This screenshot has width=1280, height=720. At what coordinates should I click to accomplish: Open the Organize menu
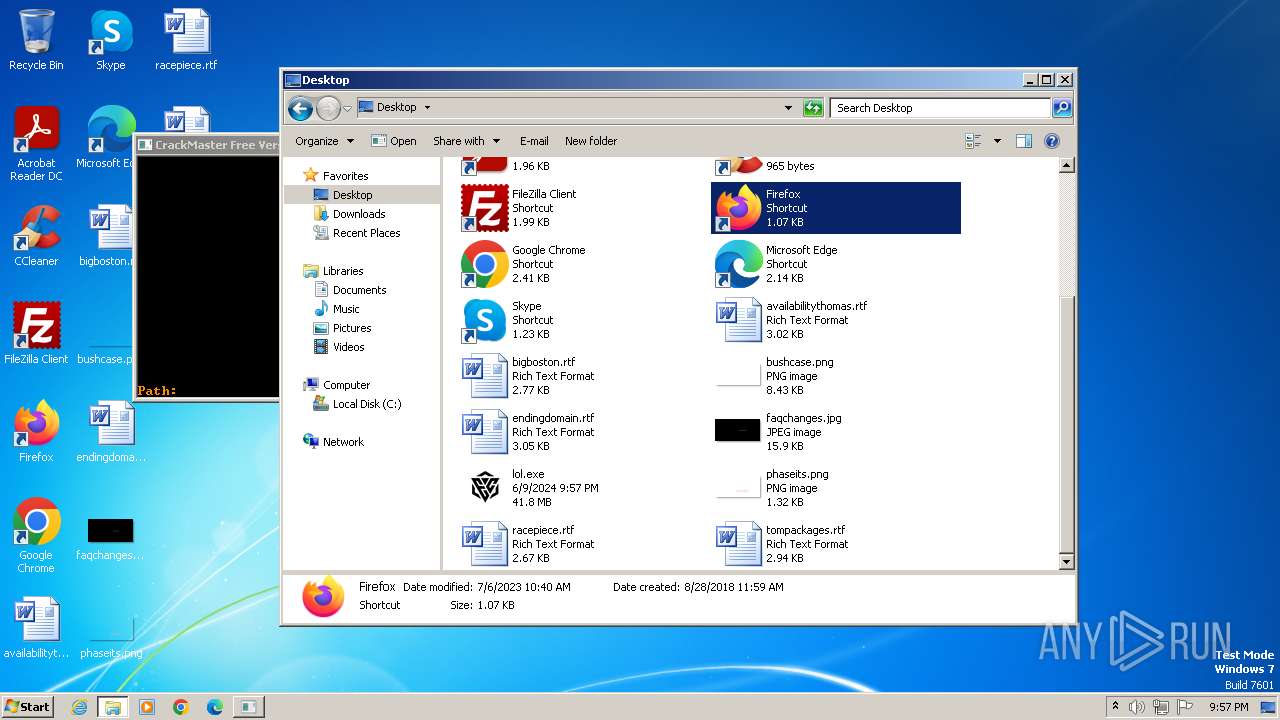click(324, 141)
